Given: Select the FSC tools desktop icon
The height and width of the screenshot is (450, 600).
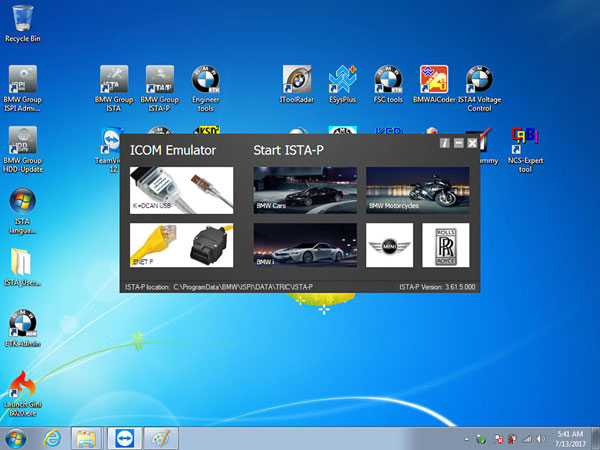Looking at the screenshot, I should [388, 84].
